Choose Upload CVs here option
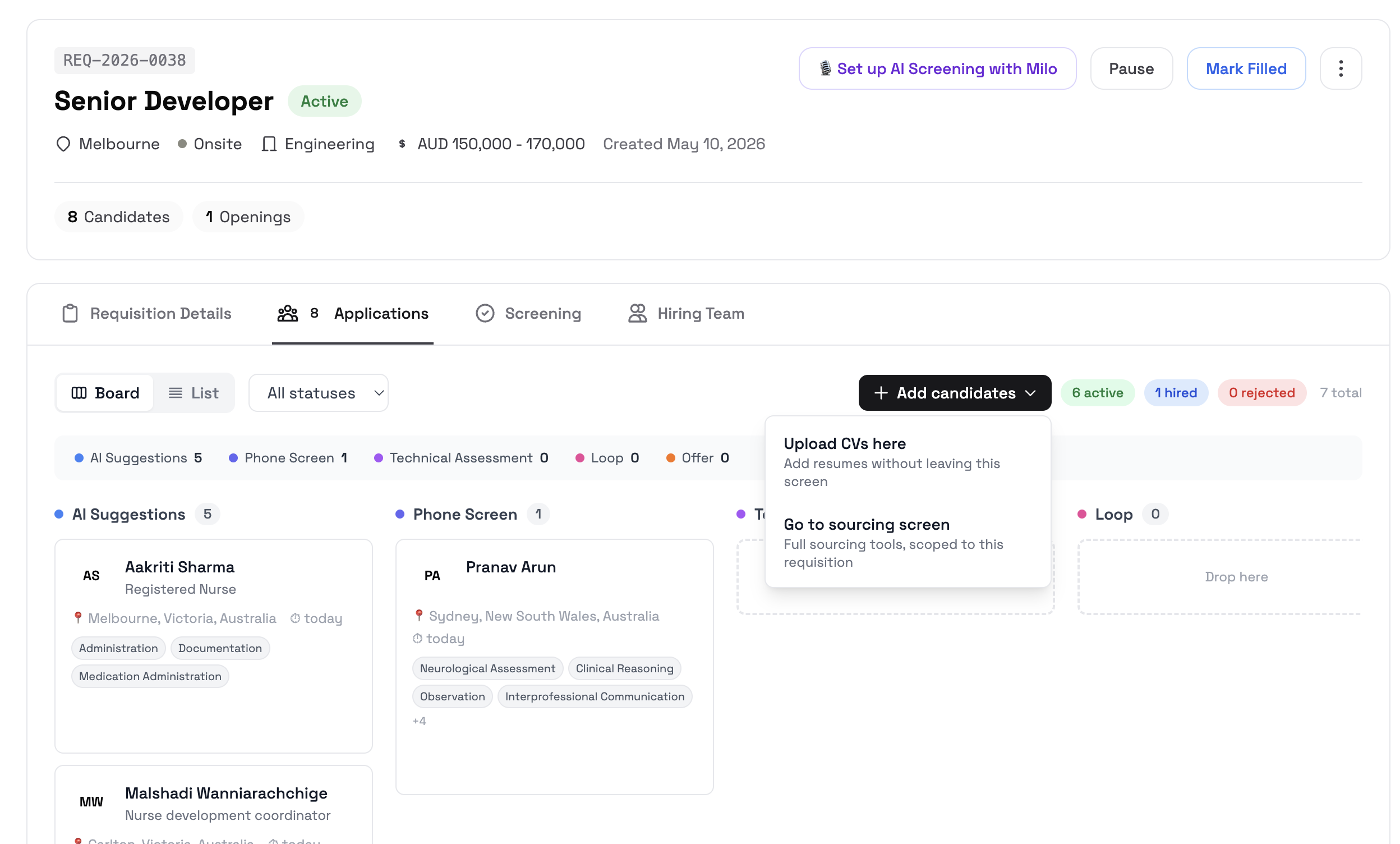Screen dimensions: 1400x844 click(908, 462)
